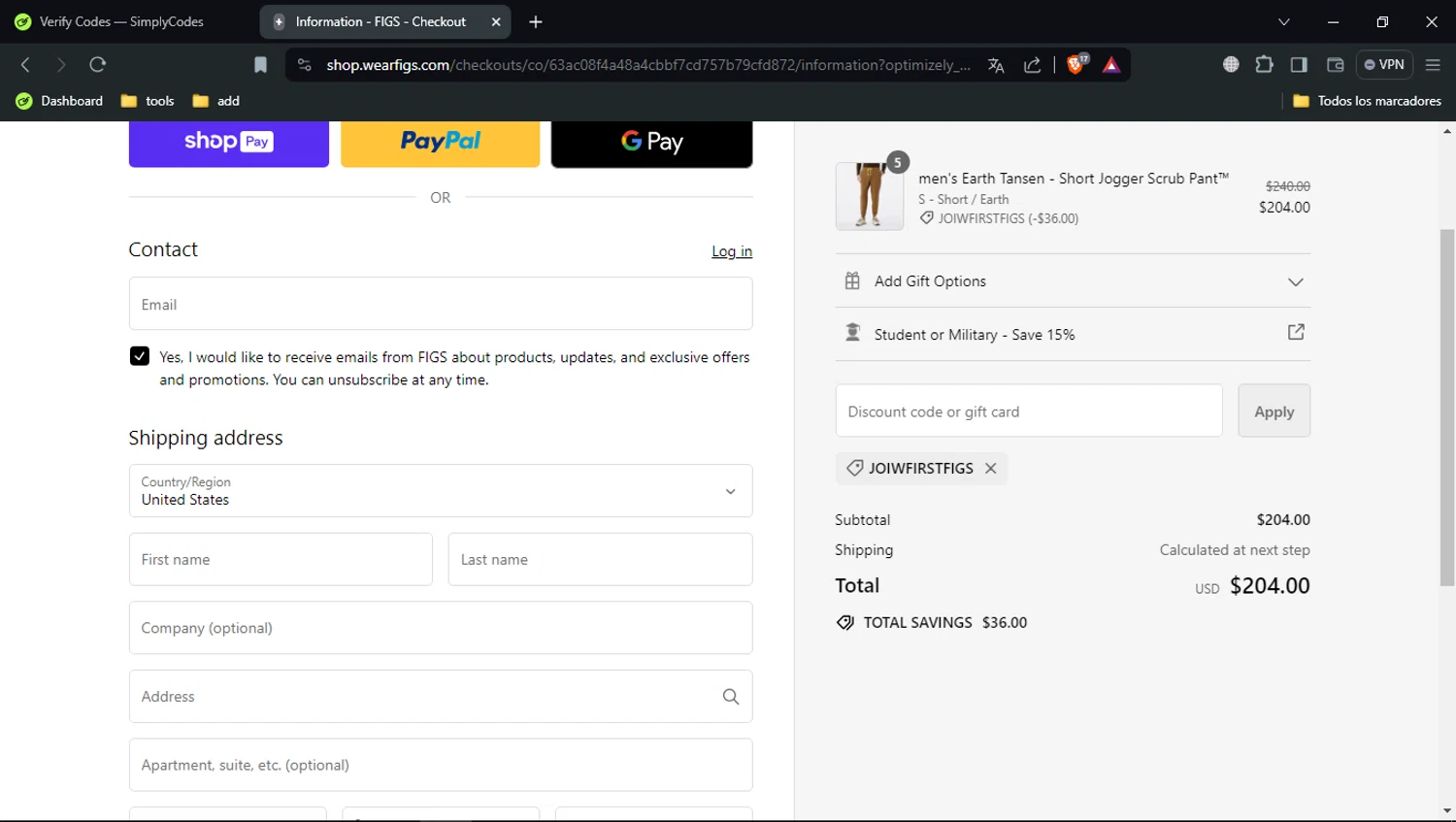Open Todos los marcadores folder
The height and width of the screenshot is (822, 1456).
click(1368, 101)
